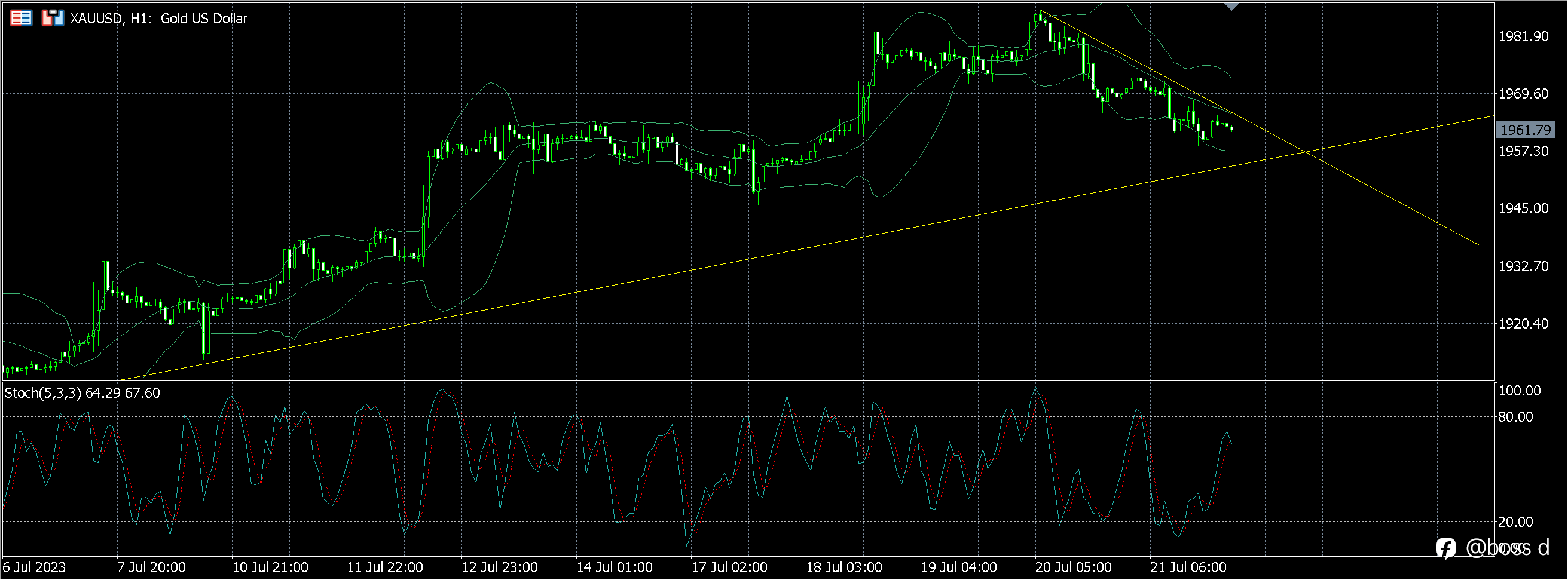Click the XAUUSD, H1: Gold US Dollar title
Image resolution: width=1568 pixels, height=580 pixels.
159,19
